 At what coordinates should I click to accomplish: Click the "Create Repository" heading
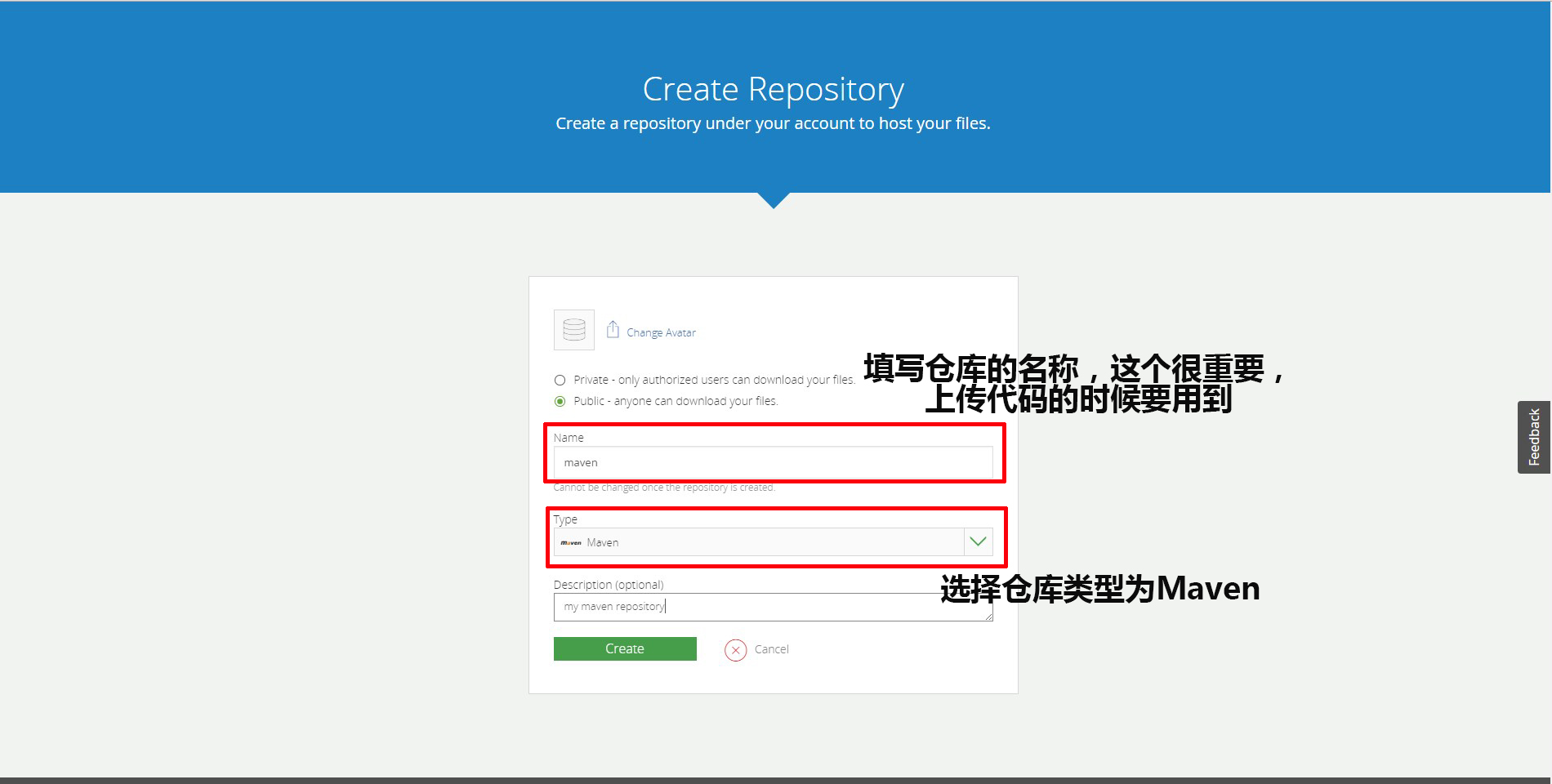point(773,89)
